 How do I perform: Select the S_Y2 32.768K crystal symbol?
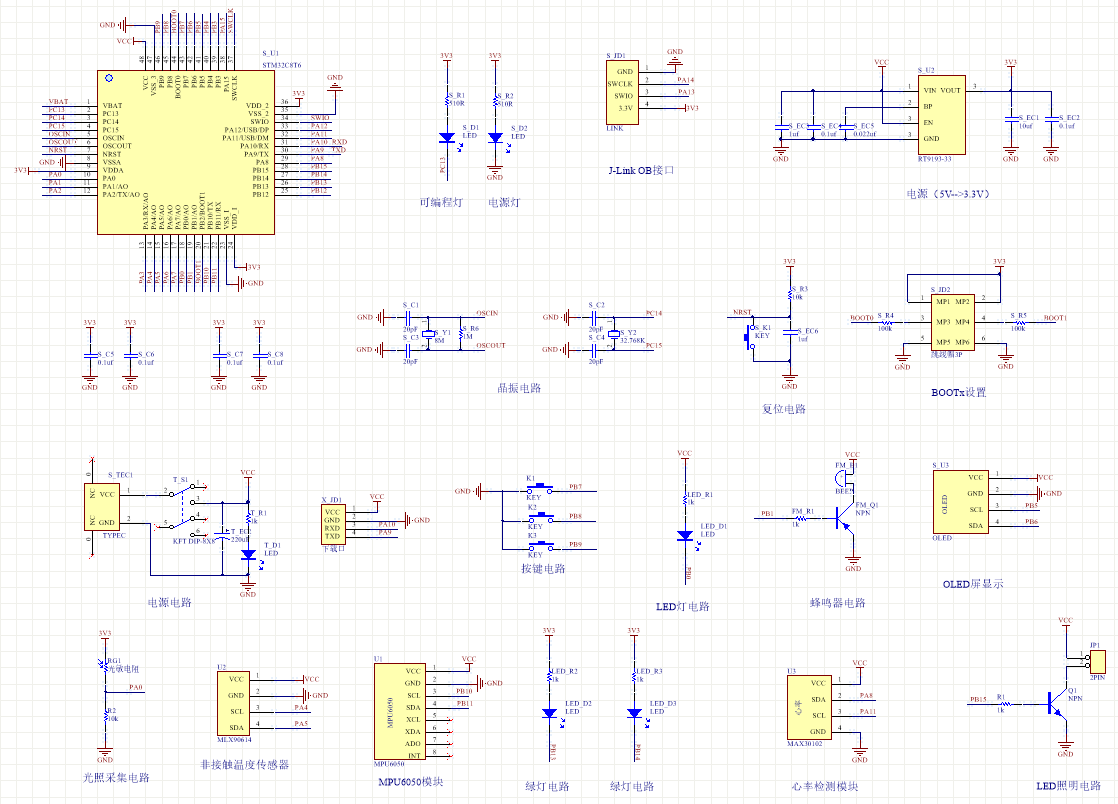point(613,334)
